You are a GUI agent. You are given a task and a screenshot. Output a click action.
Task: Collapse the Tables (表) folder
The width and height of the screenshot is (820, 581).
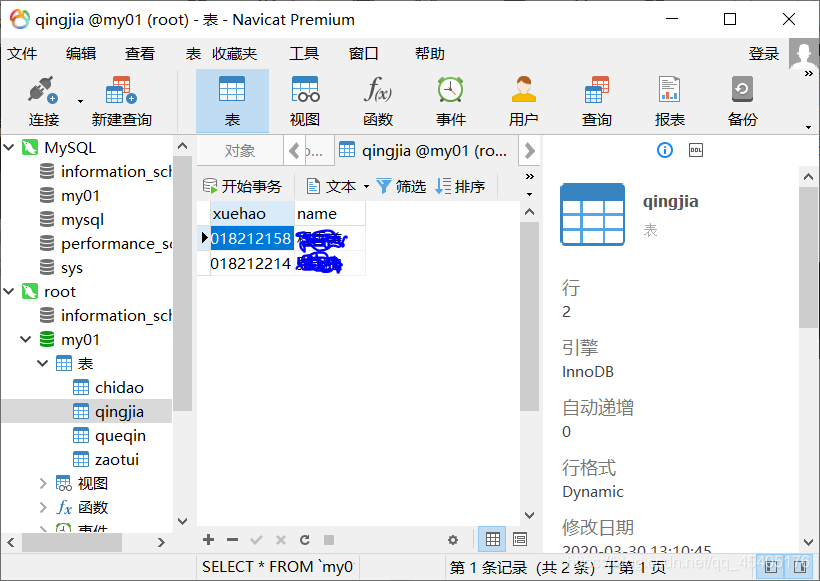pos(42,363)
